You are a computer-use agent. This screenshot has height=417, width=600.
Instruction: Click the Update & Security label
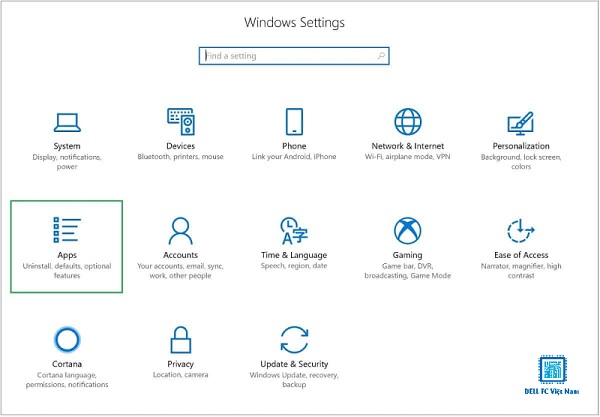(294, 364)
